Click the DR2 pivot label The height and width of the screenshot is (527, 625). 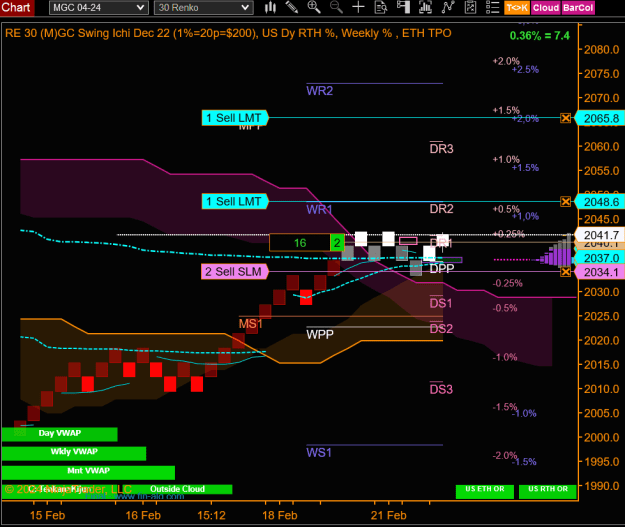pyautogui.click(x=441, y=208)
